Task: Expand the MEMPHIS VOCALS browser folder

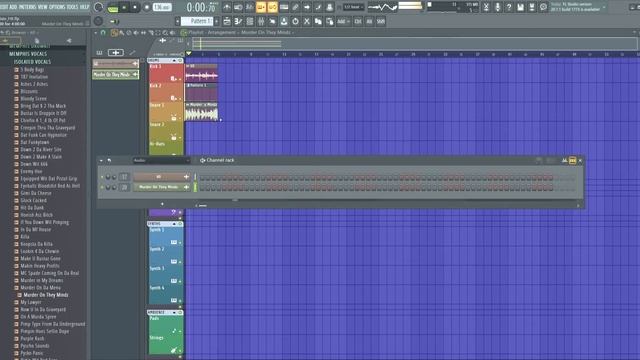Action: (28, 54)
